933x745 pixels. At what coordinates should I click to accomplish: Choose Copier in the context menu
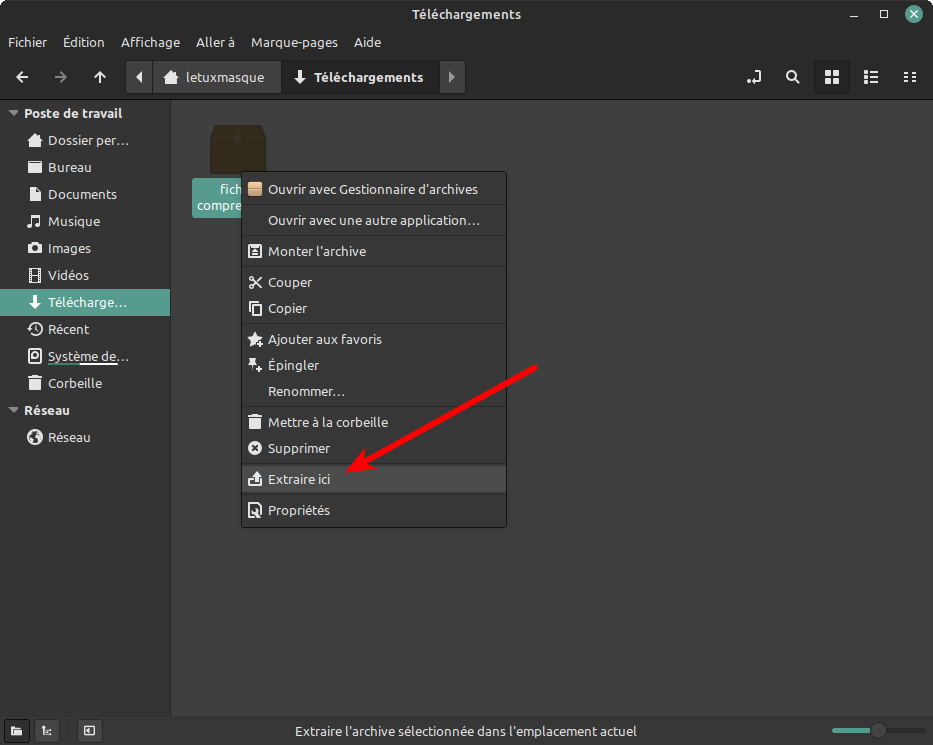click(x=374, y=308)
